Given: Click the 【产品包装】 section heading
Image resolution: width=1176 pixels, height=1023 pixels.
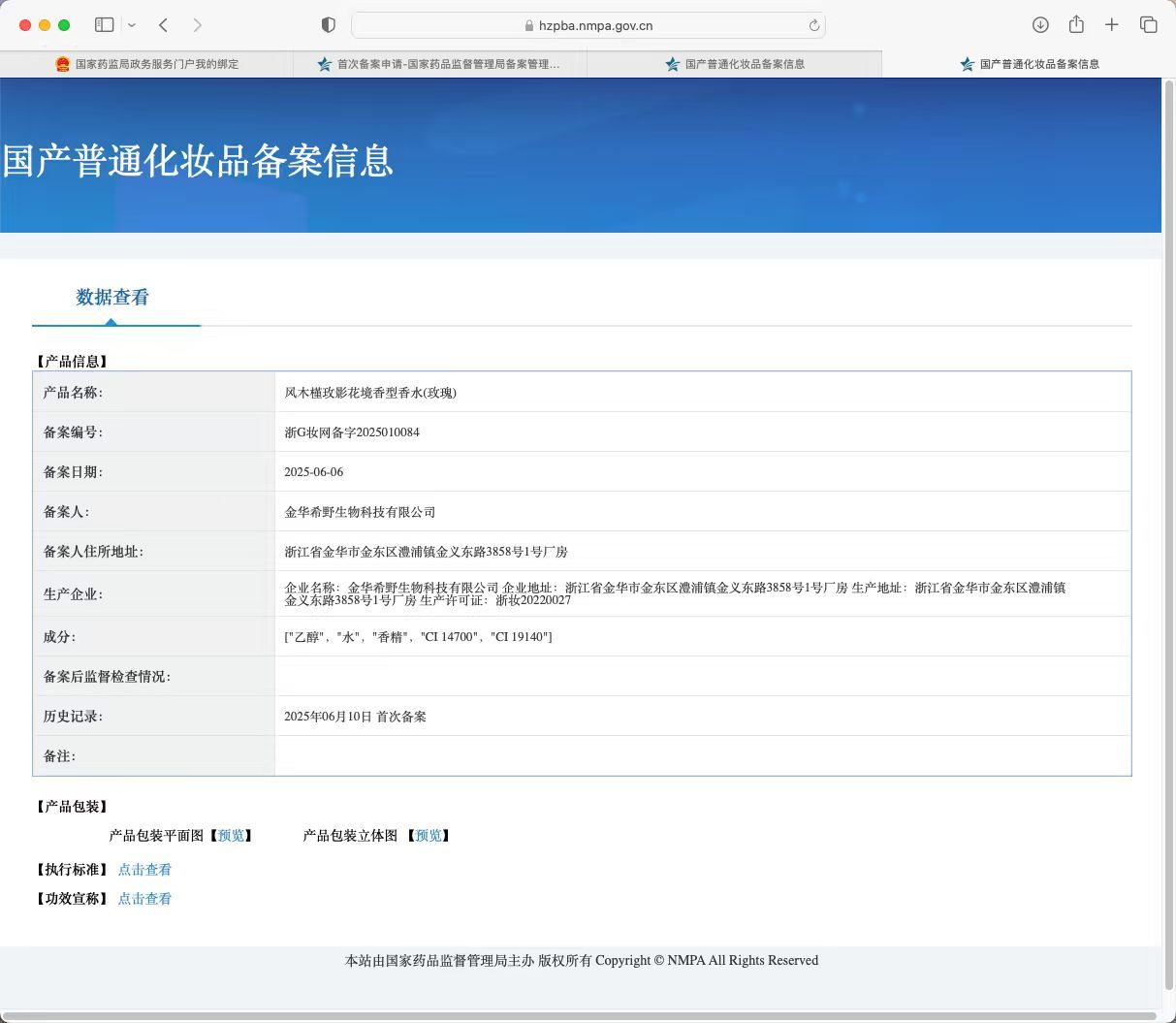Looking at the screenshot, I should pyautogui.click(x=72, y=807).
